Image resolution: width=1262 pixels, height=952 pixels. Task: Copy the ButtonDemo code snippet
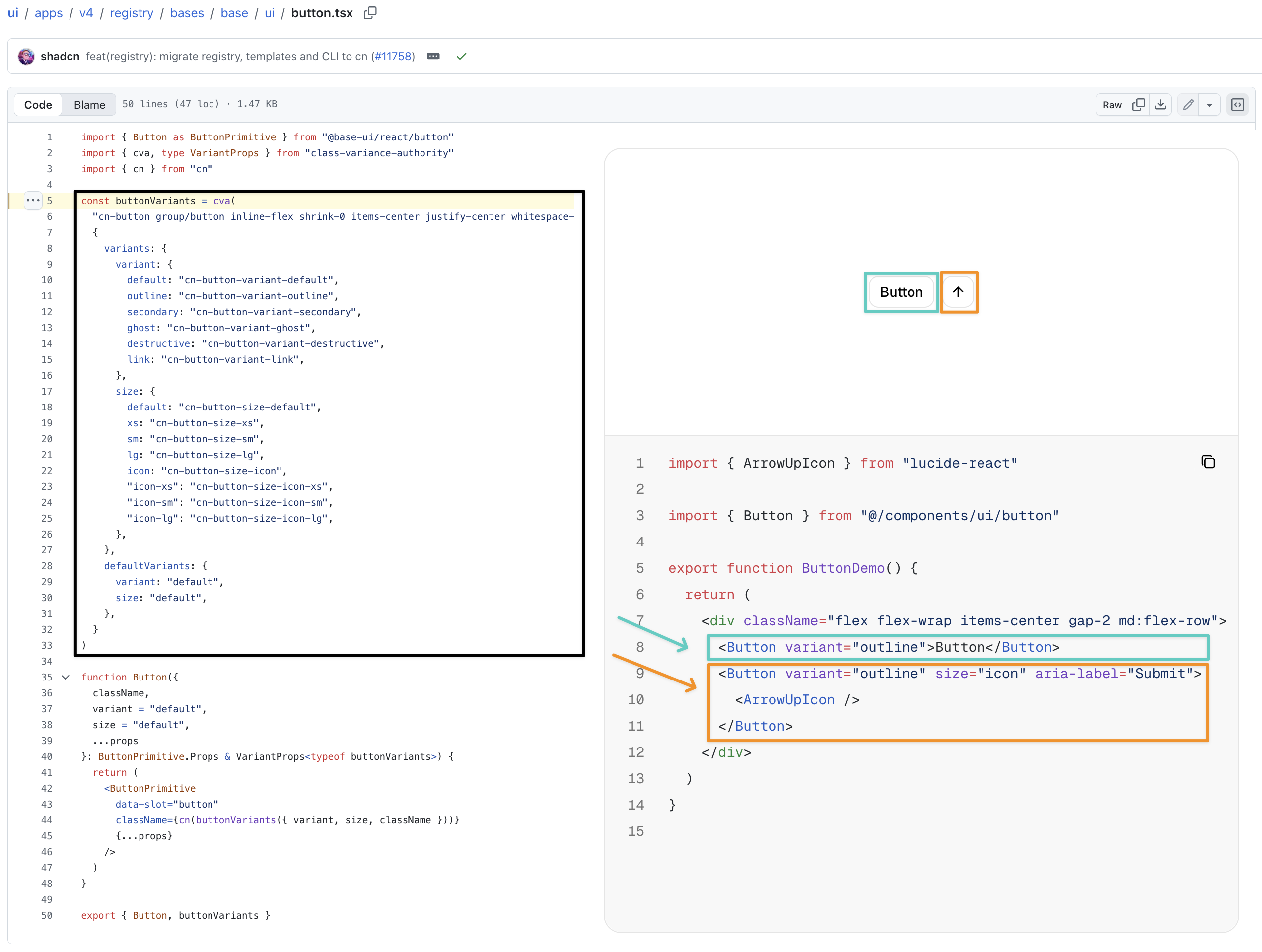point(1208,462)
